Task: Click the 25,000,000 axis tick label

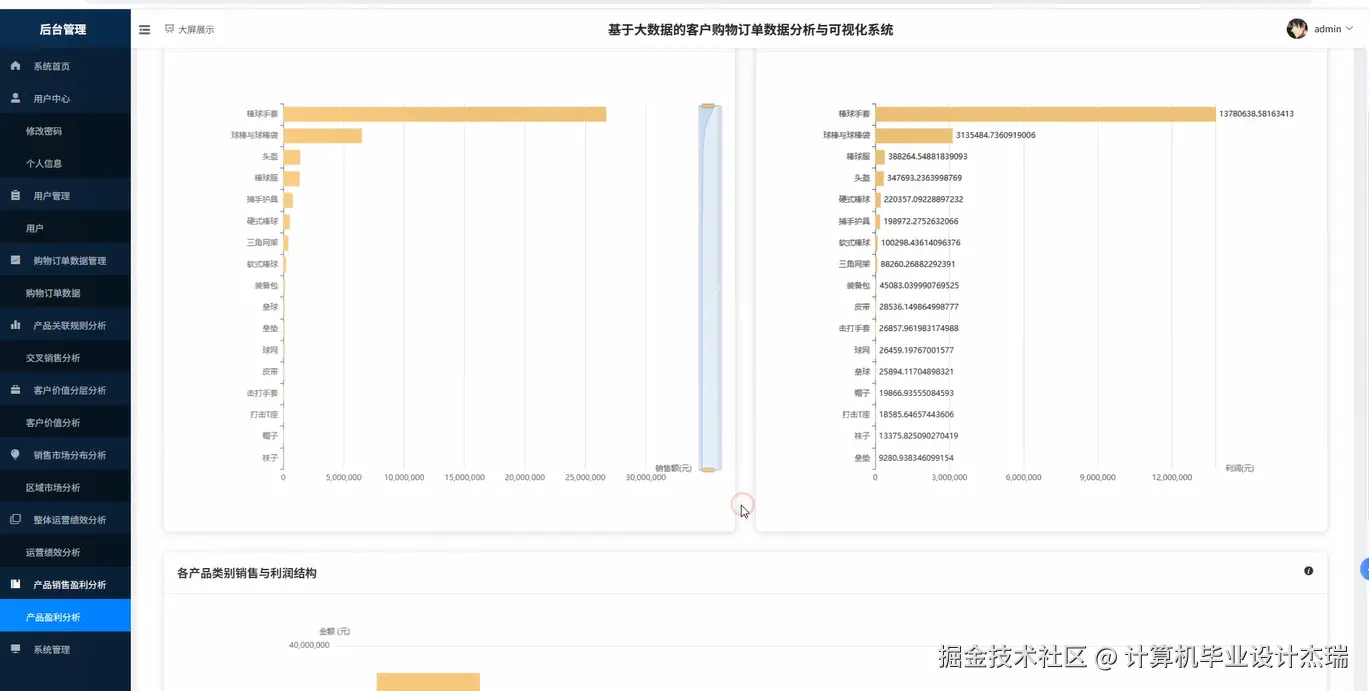Action: tap(585, 478)
